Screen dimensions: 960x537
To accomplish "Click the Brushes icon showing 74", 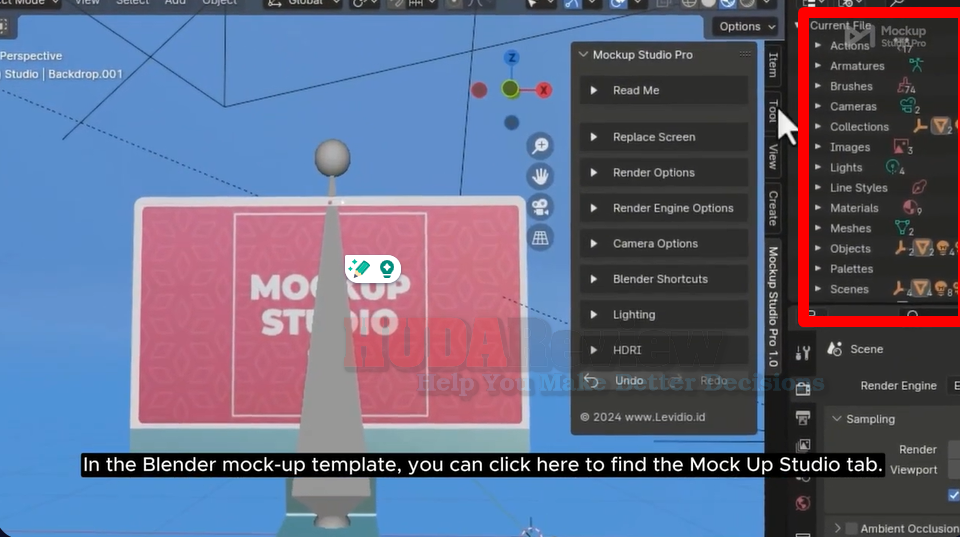I will coord(906,86).
